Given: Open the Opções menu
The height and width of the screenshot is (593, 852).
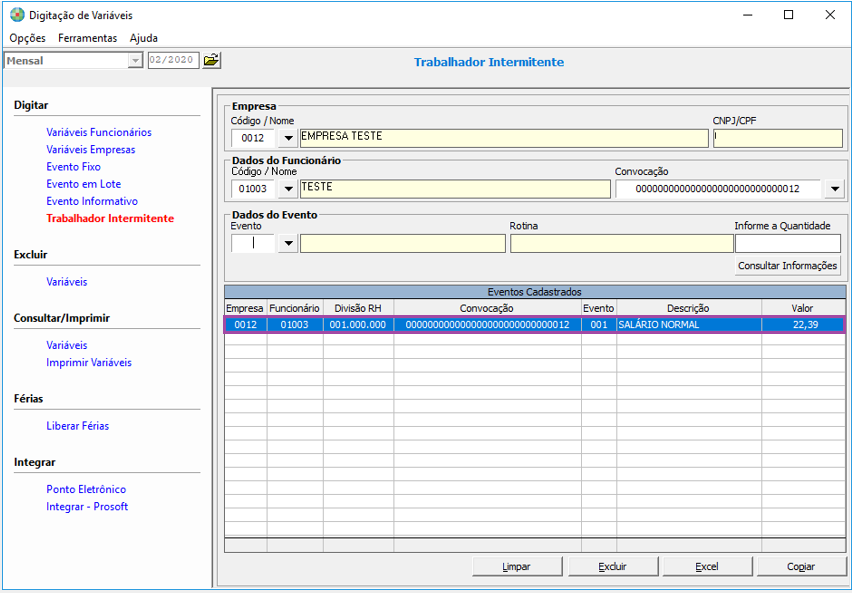Looking at the screenshot, I should [x=28, y=38].
